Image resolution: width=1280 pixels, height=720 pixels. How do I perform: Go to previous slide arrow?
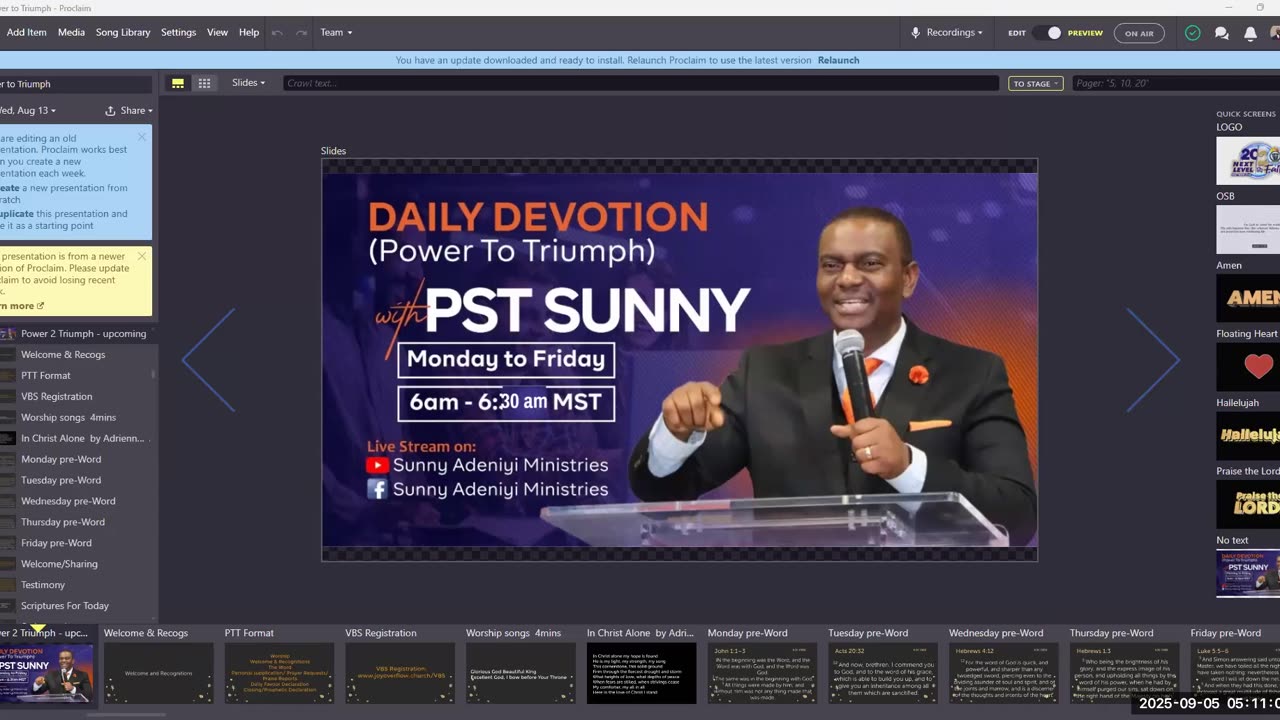[x=208, y=360]
